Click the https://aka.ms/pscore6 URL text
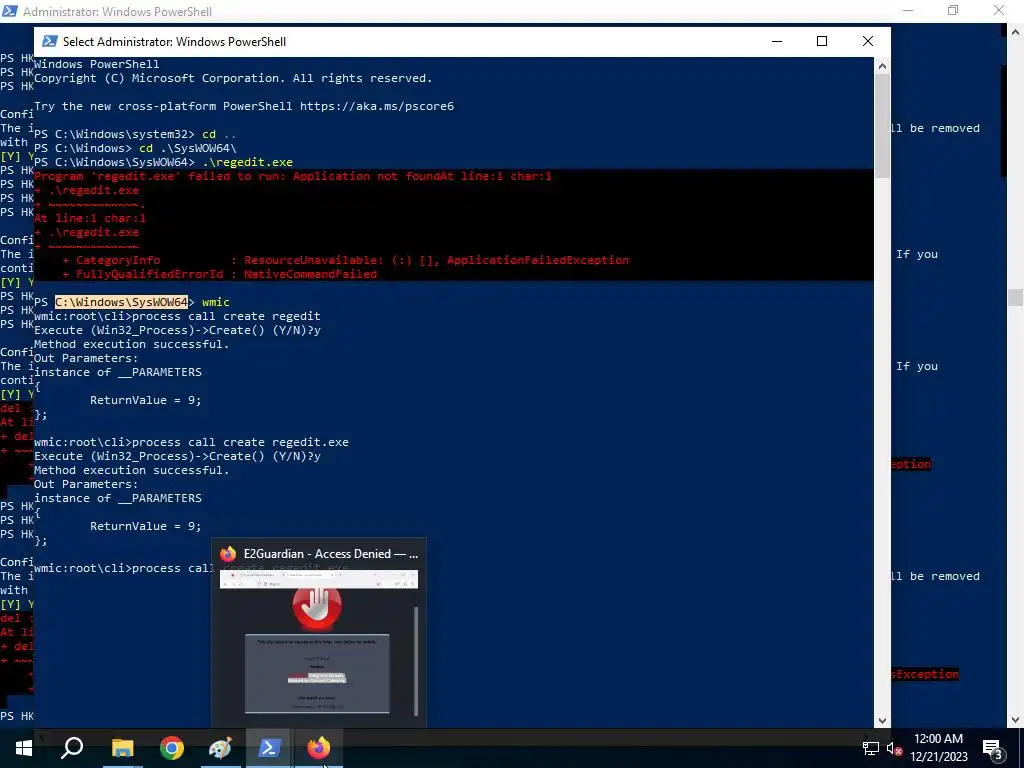The height and width of the screenshot is (768, 1024). point(377,106)
